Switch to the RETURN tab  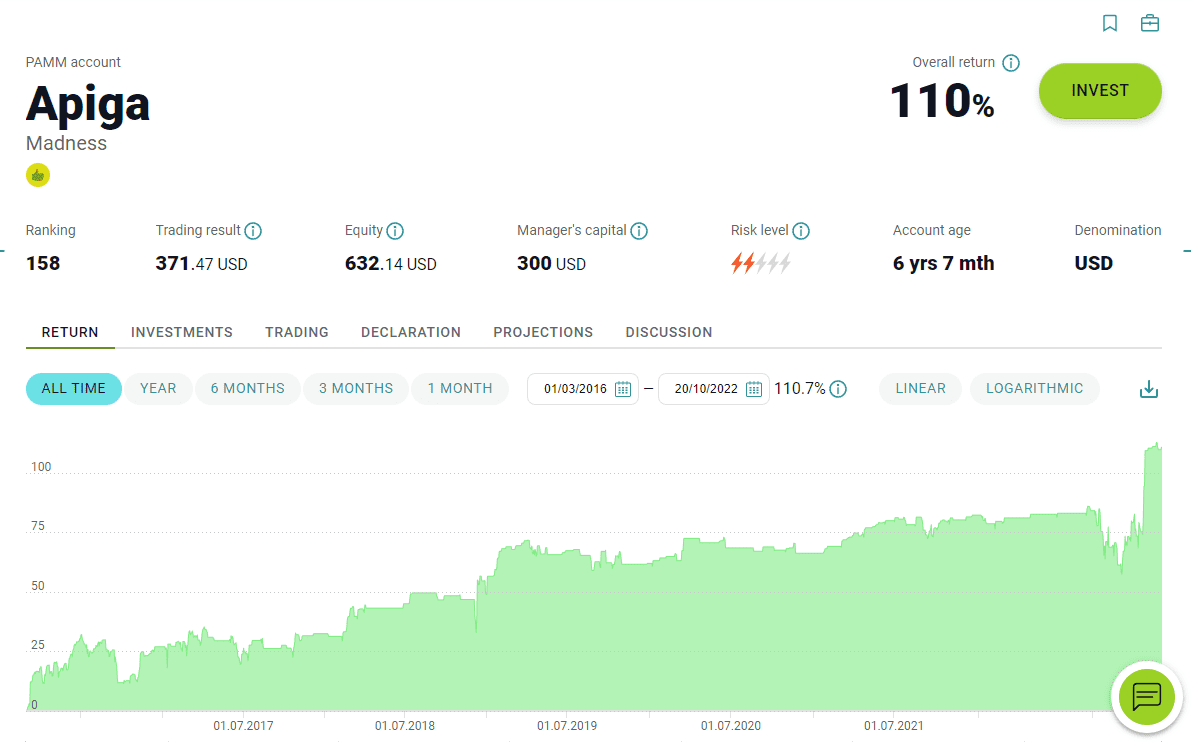pyautogui.click(x=70, y=333)
